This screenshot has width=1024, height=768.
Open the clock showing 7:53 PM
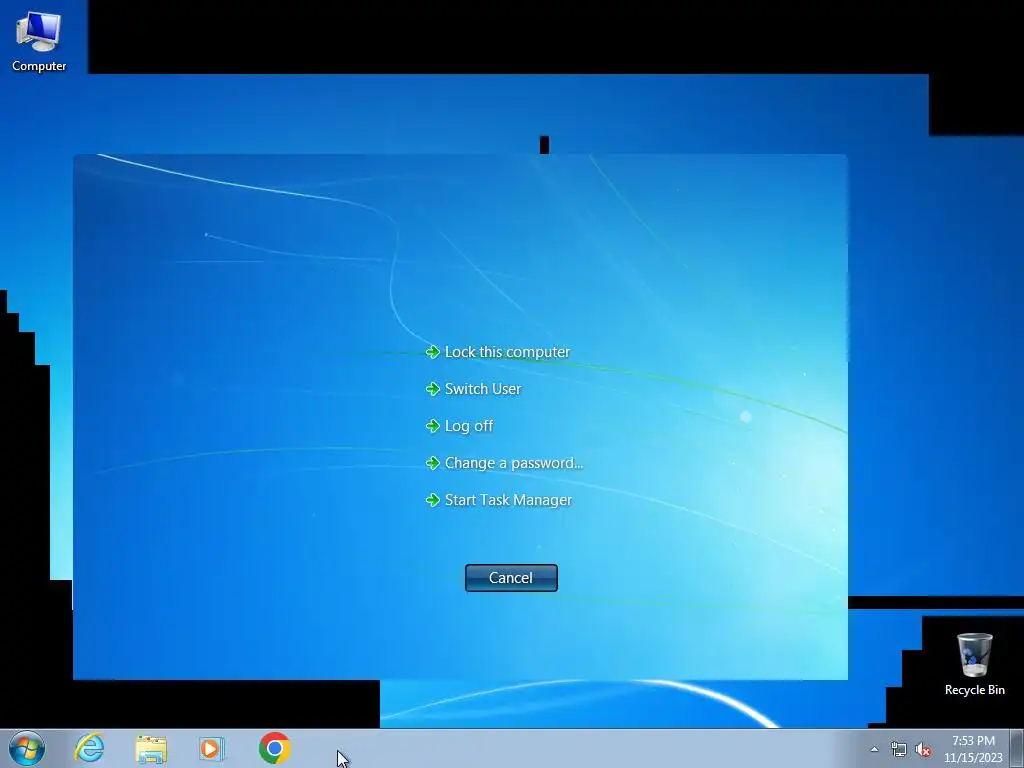[x=973, y=749]
